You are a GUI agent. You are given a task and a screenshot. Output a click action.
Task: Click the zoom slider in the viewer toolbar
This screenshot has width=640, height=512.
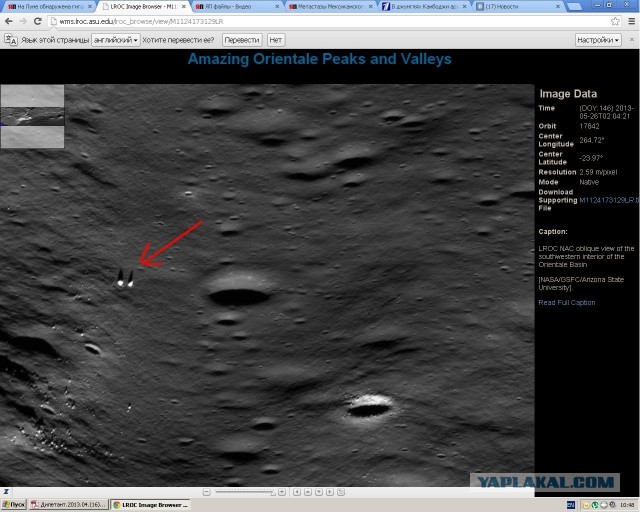[x=245, y=492]
